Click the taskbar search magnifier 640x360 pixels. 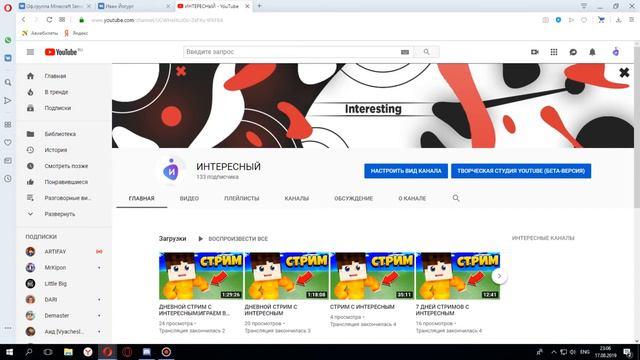[x=29, y=352]
